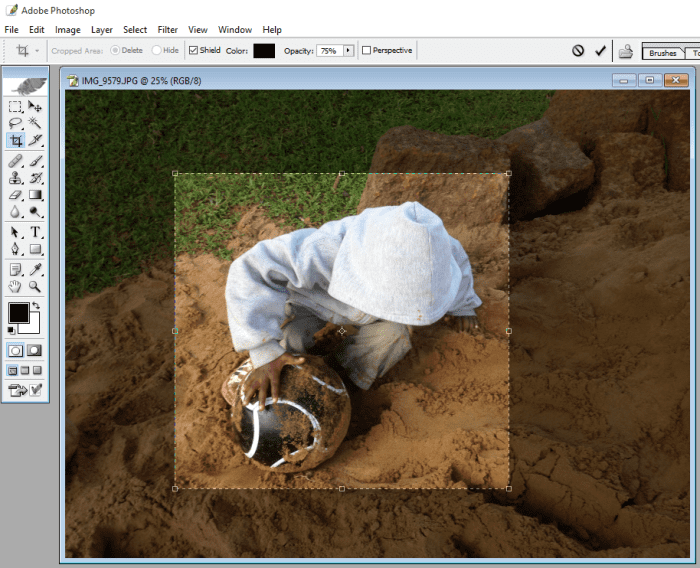
Task: Enable the Perspective checkbox
Action: point(367,50)
